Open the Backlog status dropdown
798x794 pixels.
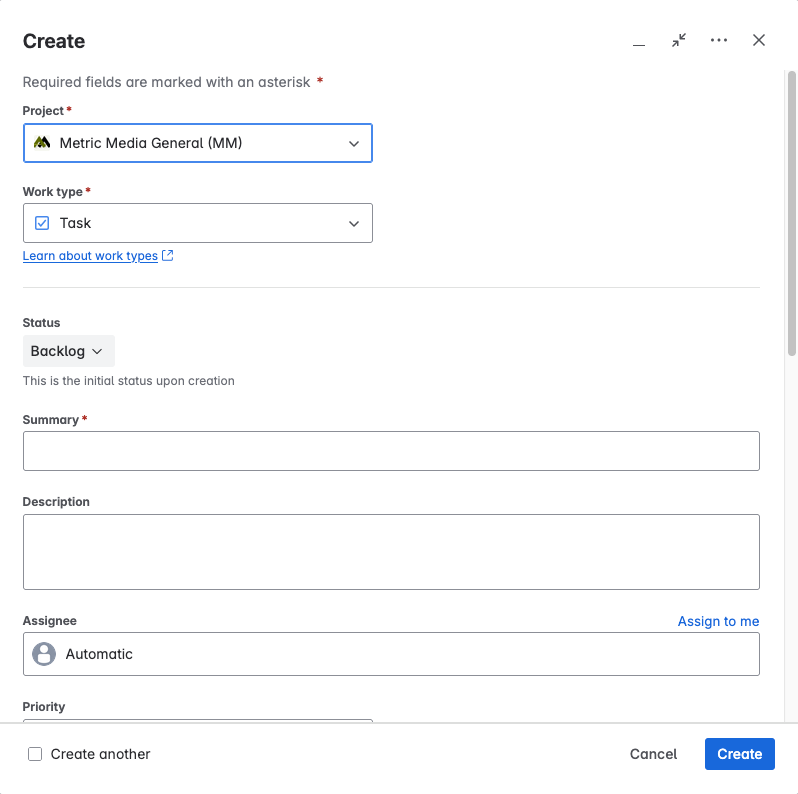tap(69, 351)
